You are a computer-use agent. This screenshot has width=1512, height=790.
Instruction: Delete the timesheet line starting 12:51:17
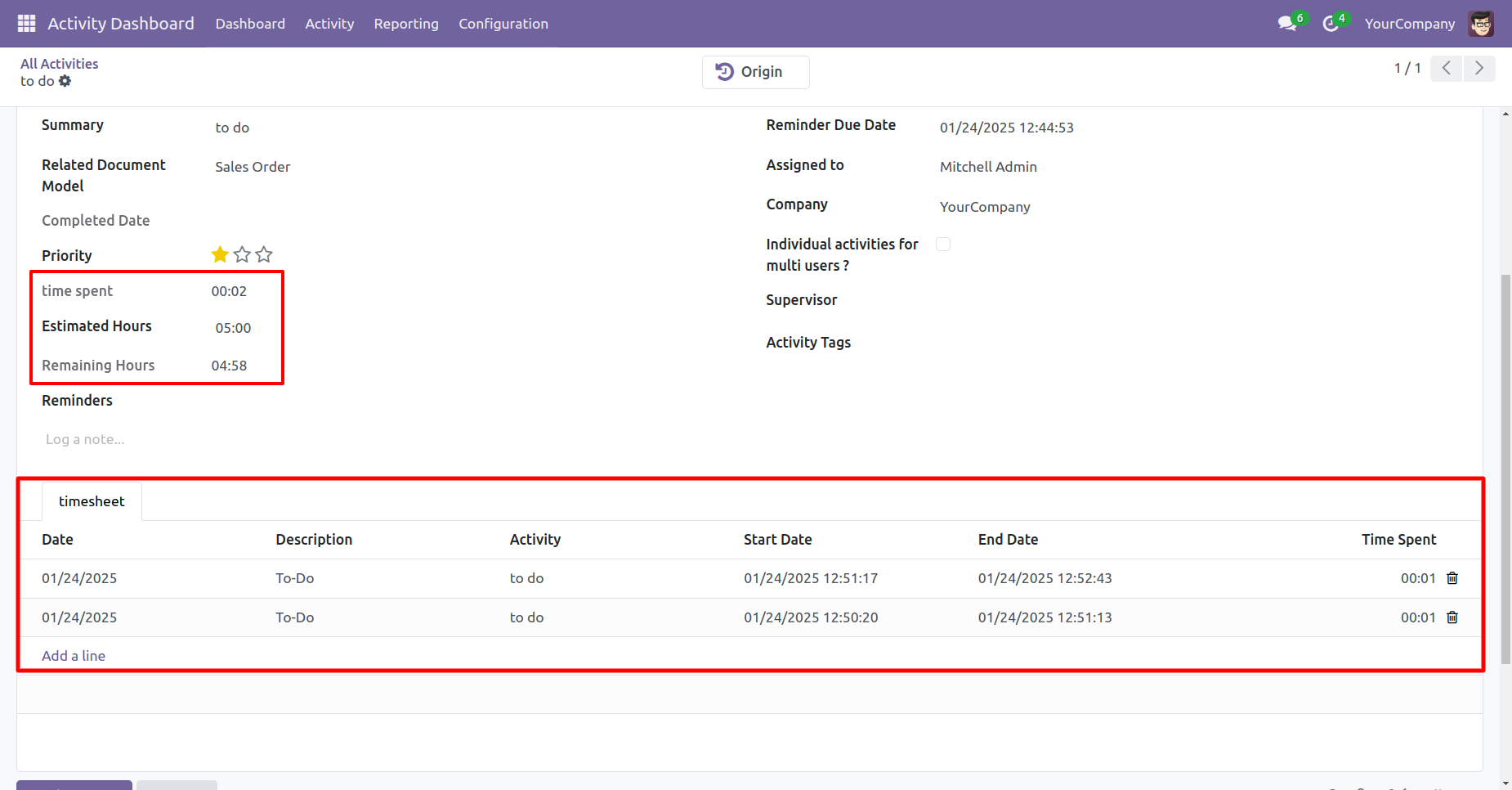tap(1452, 578)
